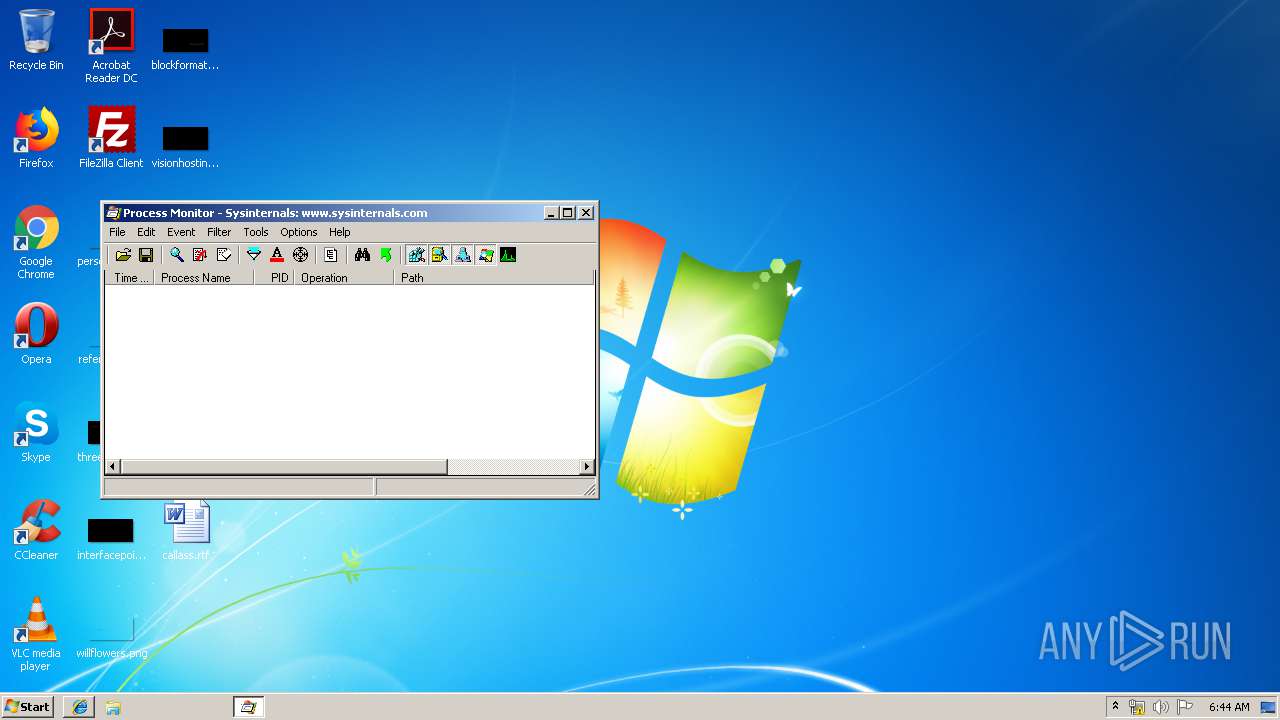
Task: Open the Event menu
Action: (181, 232)
